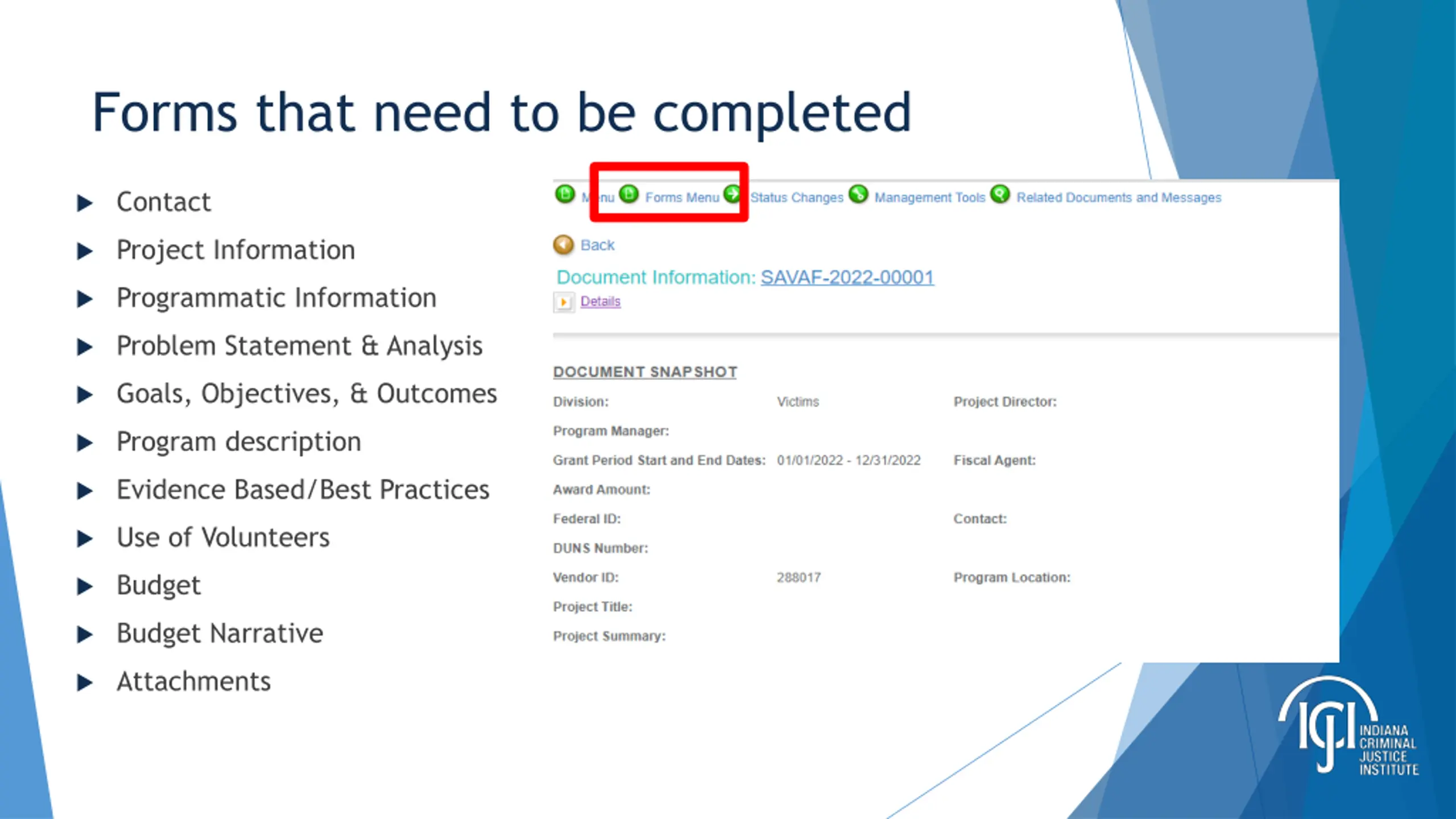Select the Budget Narrative bullet item

click(220, 634)
